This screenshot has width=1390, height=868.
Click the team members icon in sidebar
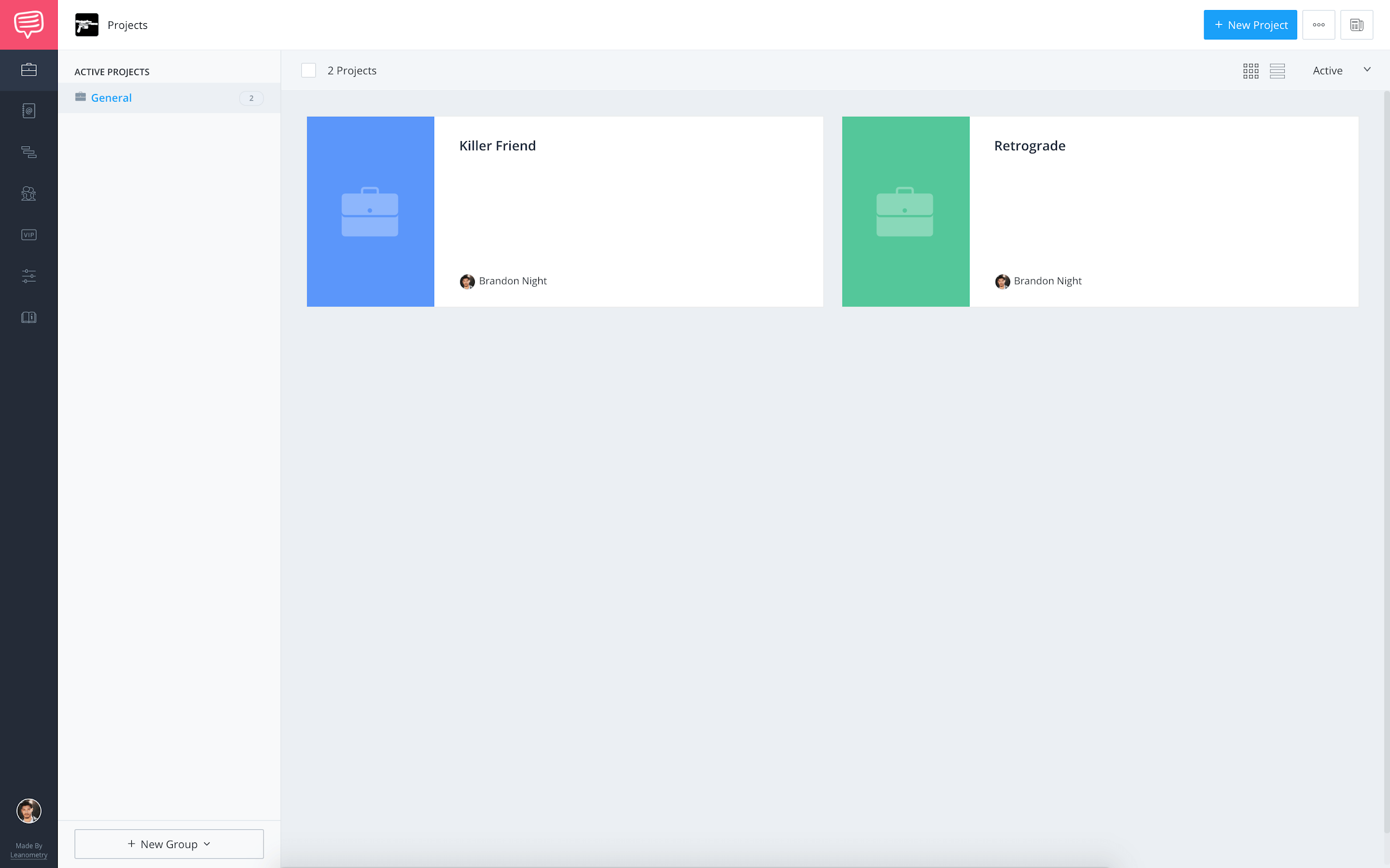pos(29,192)
